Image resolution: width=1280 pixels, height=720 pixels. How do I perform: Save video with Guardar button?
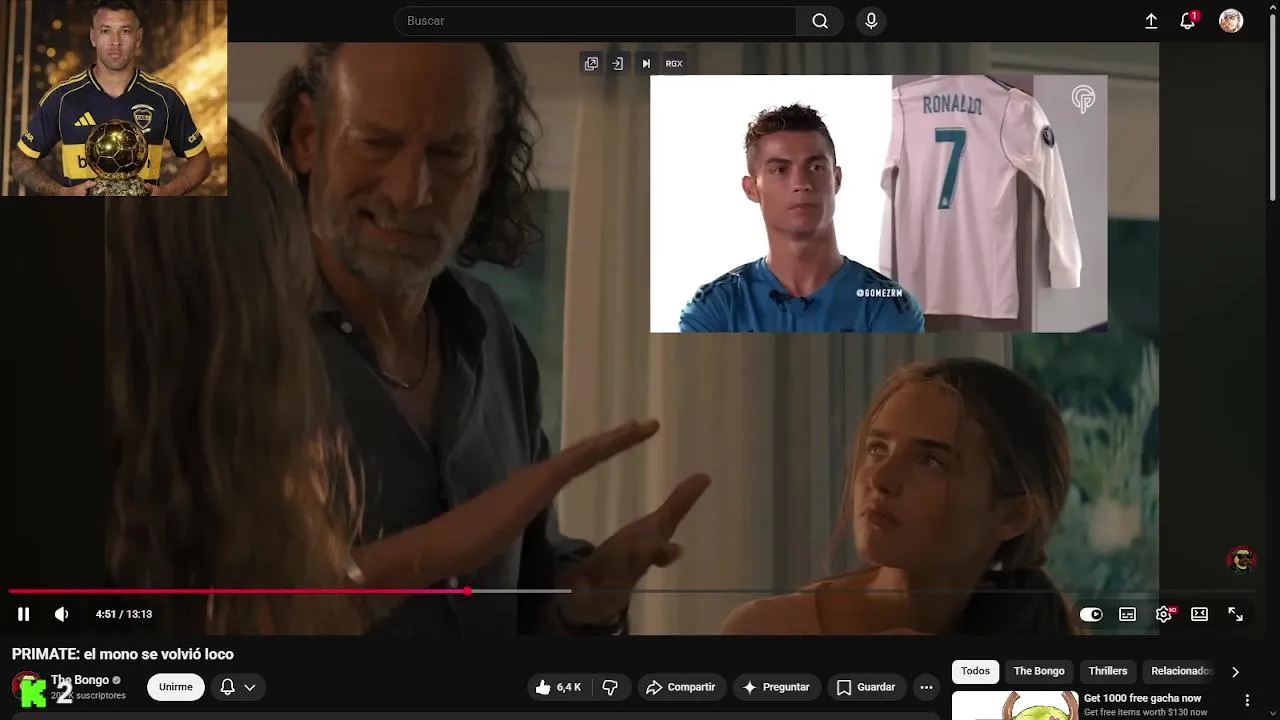tap(866, 687)
